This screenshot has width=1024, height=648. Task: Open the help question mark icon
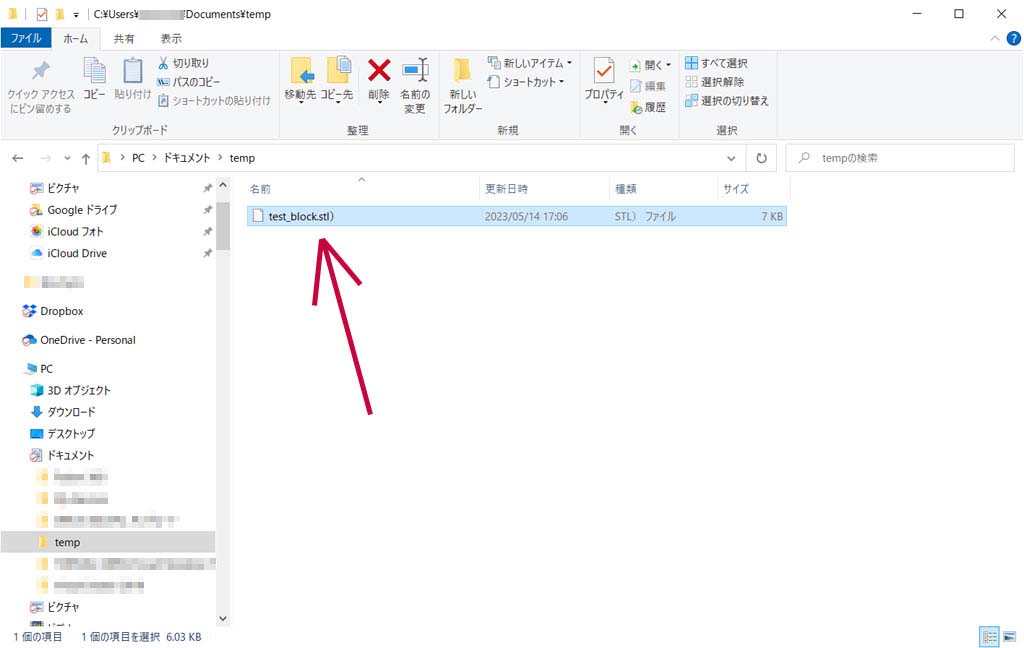1013,38
